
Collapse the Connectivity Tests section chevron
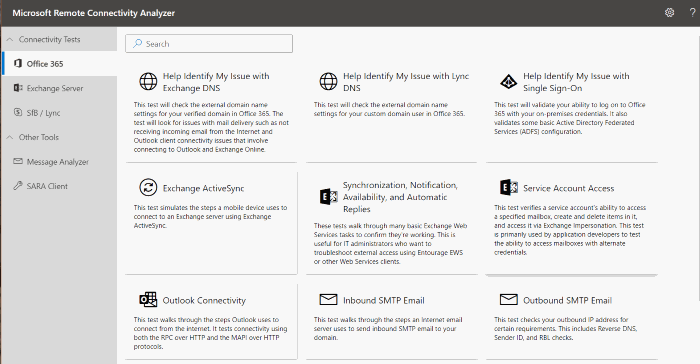9,39
